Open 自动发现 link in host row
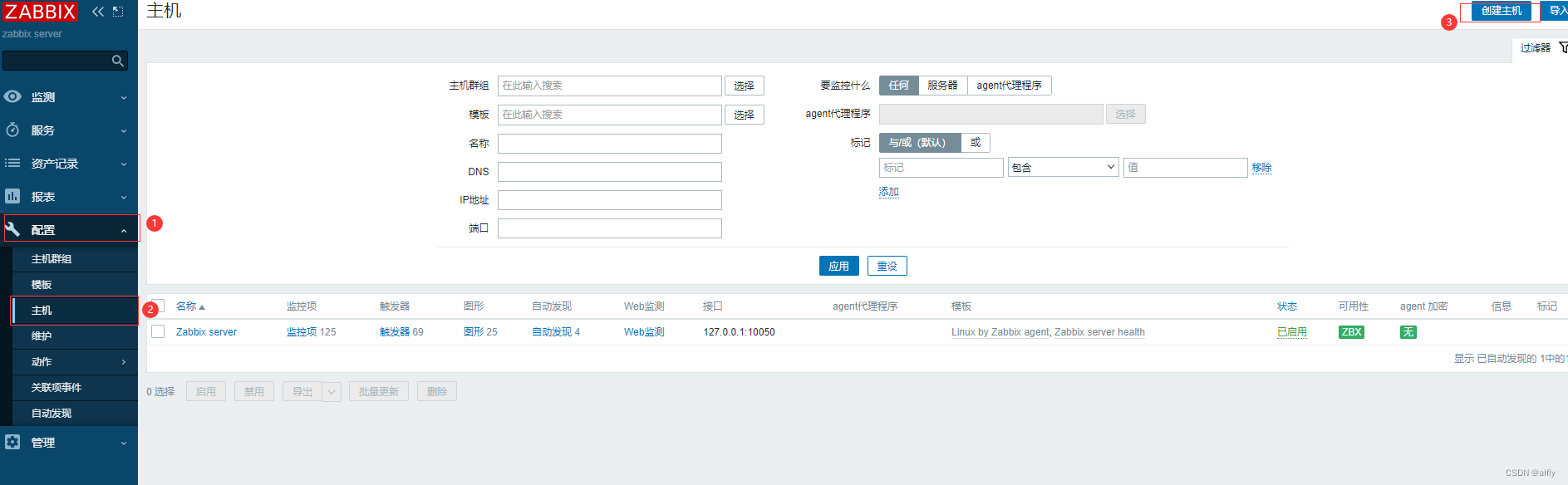The width and height of the screenshot is (1568, 485). tap(552, 332)
